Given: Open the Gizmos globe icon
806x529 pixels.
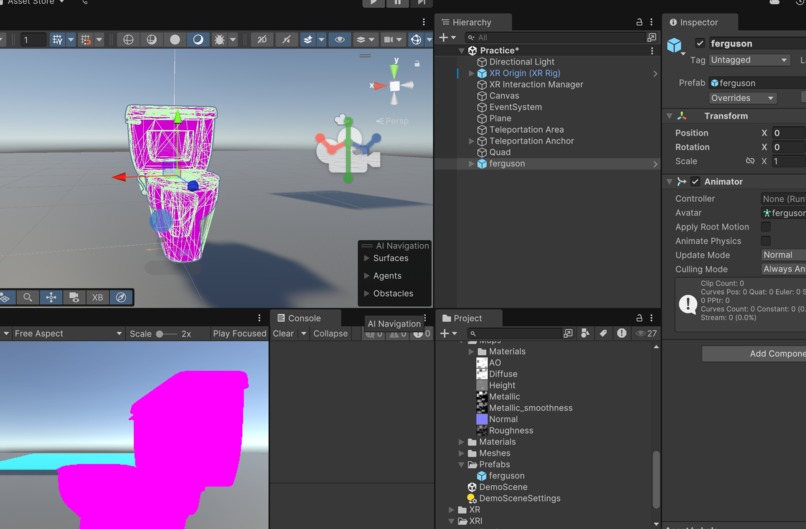Looking at the screenshot, I should click(x=416, y=40).
